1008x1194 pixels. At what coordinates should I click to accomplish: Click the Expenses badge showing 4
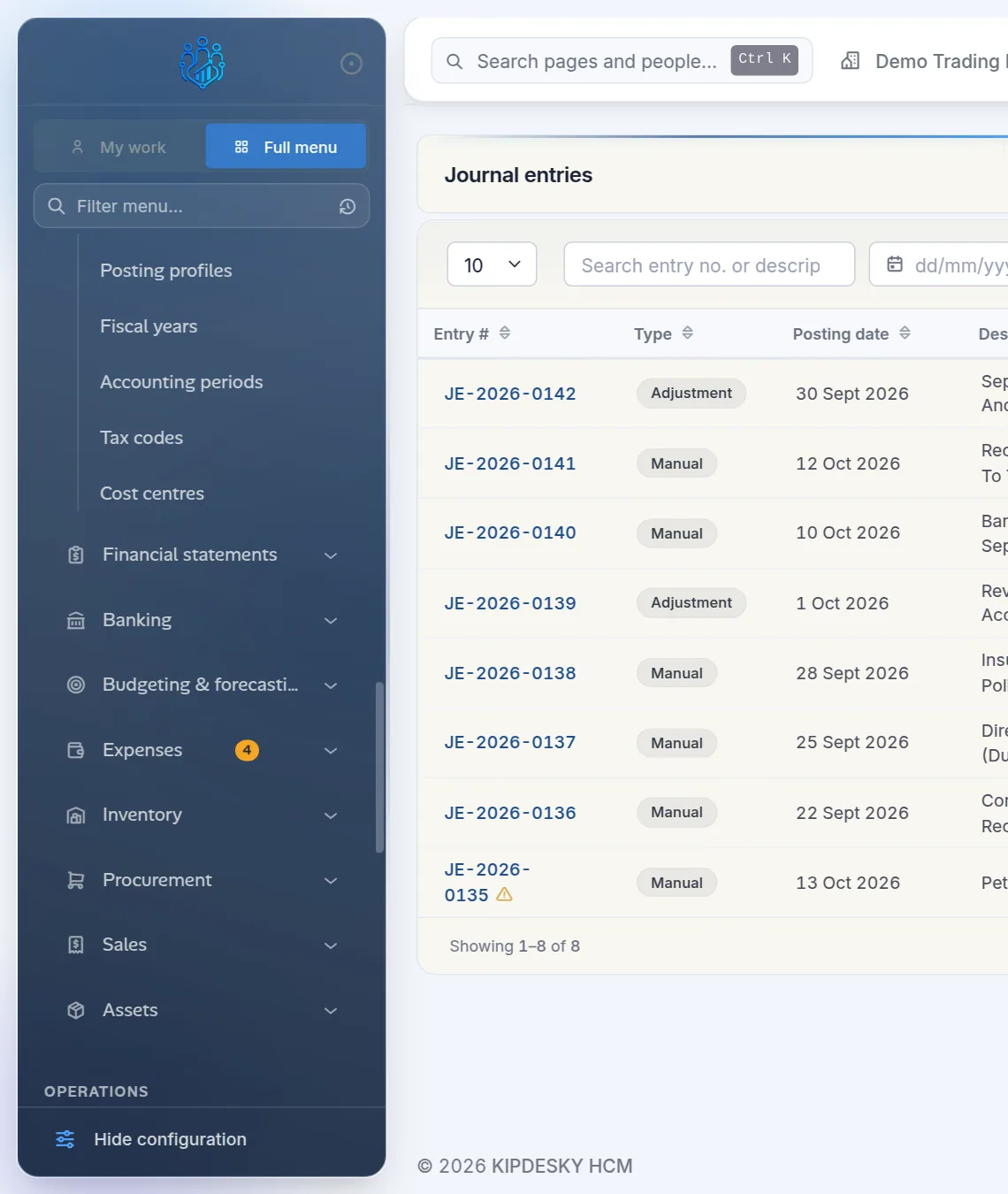247,750
